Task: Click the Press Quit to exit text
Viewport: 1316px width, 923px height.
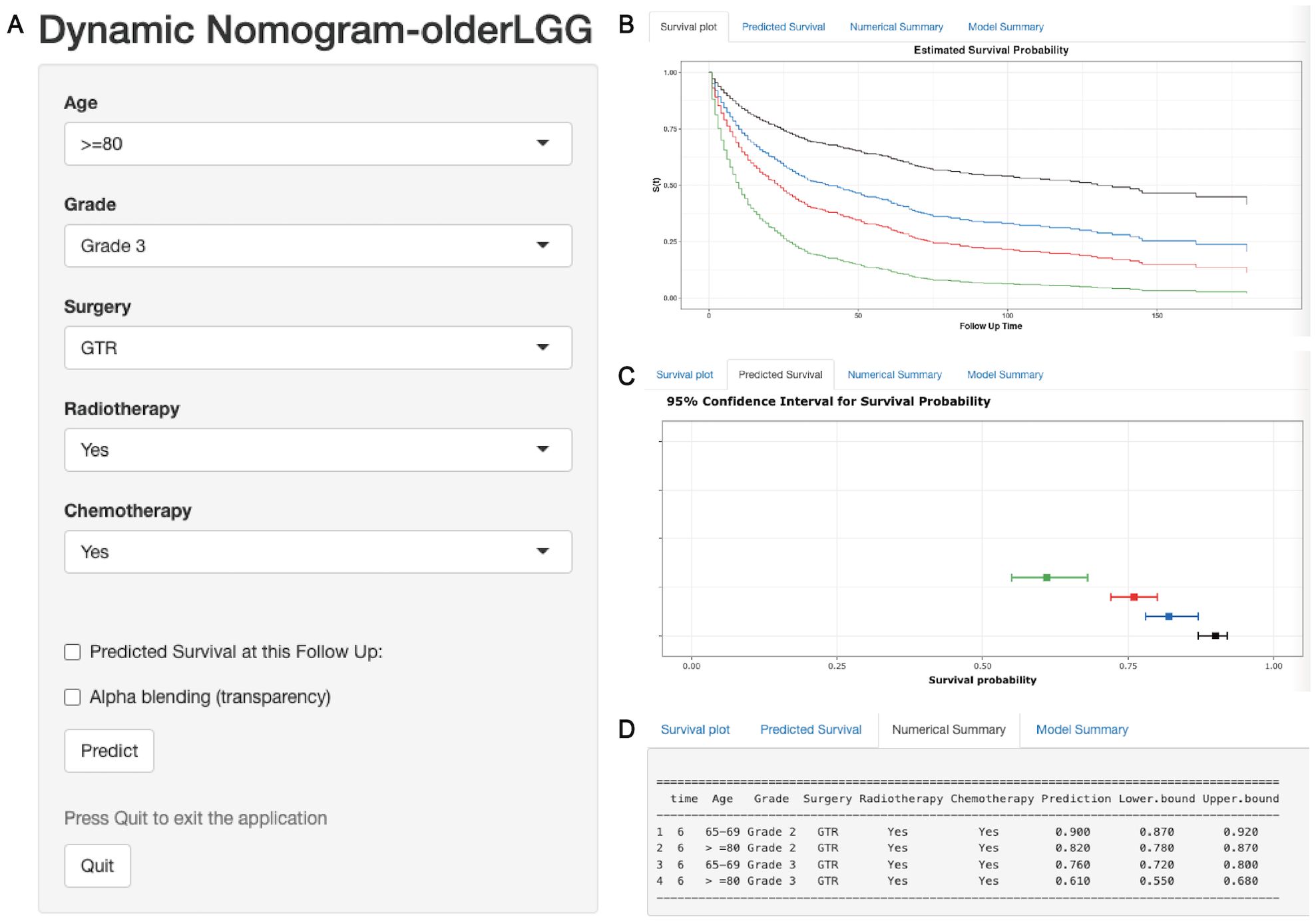Action: (196, 819)
